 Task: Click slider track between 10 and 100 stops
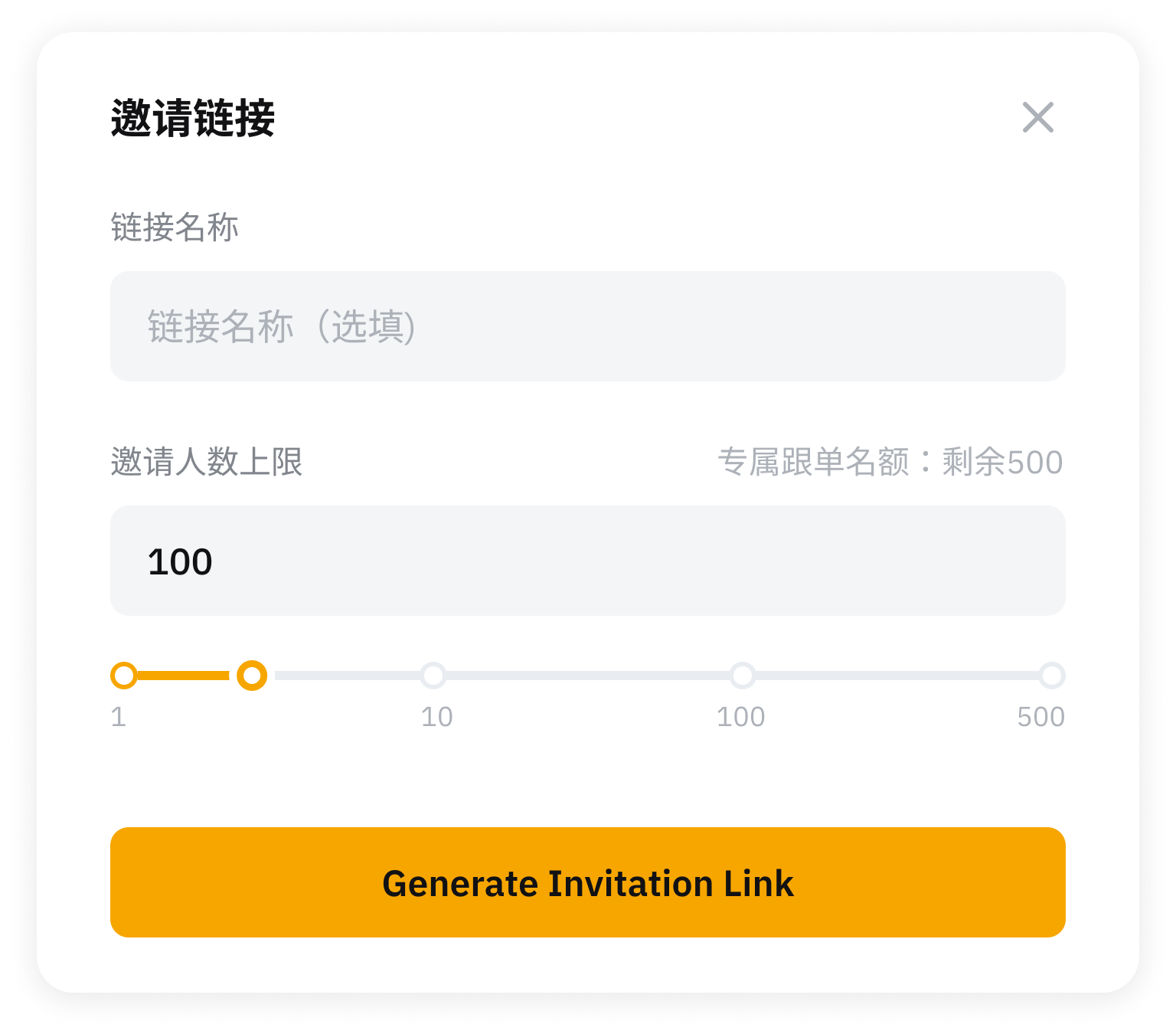pyautogui.click(x=587, y=676)
